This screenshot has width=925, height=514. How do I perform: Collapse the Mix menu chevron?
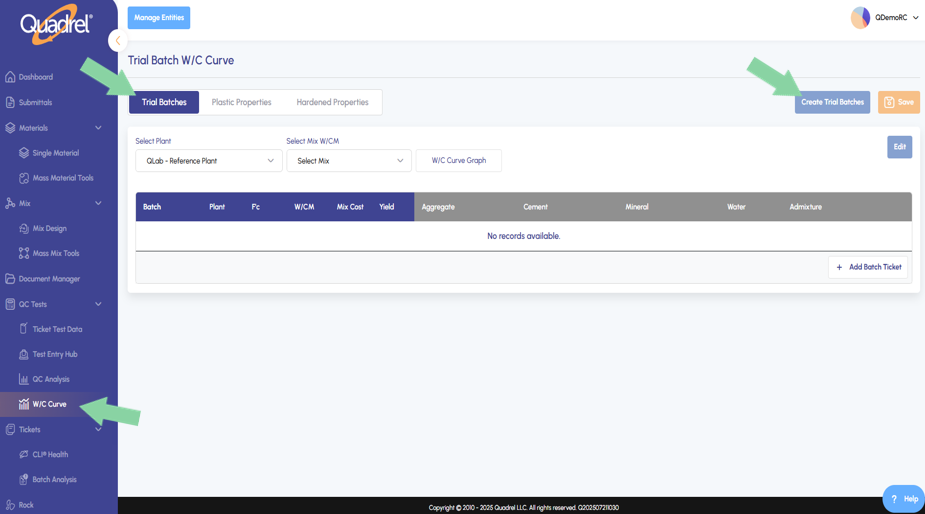[98, 203]
